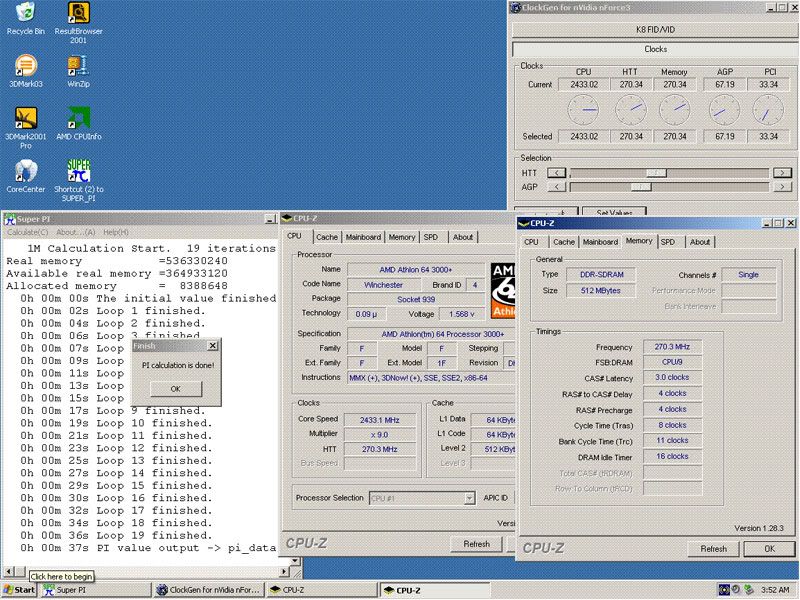Image resolution: width=800 pixels, height=600 pixels.
Task: Click the AGP right arrow button
Action: (x=782, y=187)
